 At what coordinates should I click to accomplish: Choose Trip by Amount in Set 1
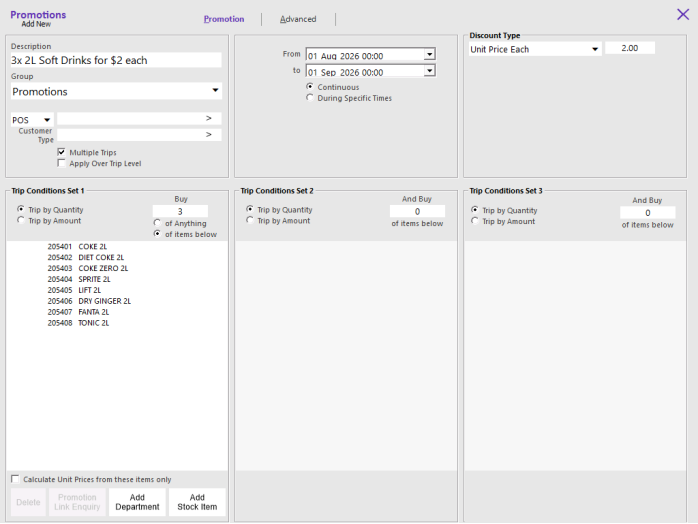[x=21, y=220]
